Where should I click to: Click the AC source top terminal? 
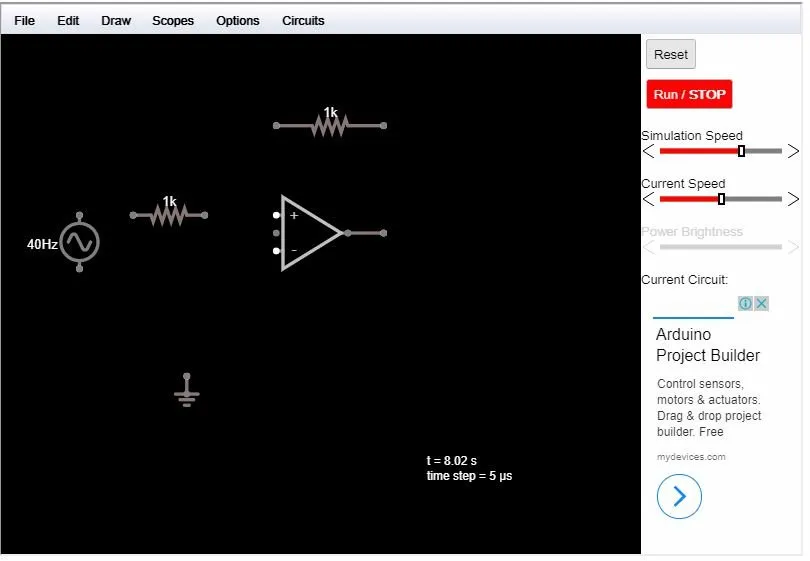[x=80, y=215]
